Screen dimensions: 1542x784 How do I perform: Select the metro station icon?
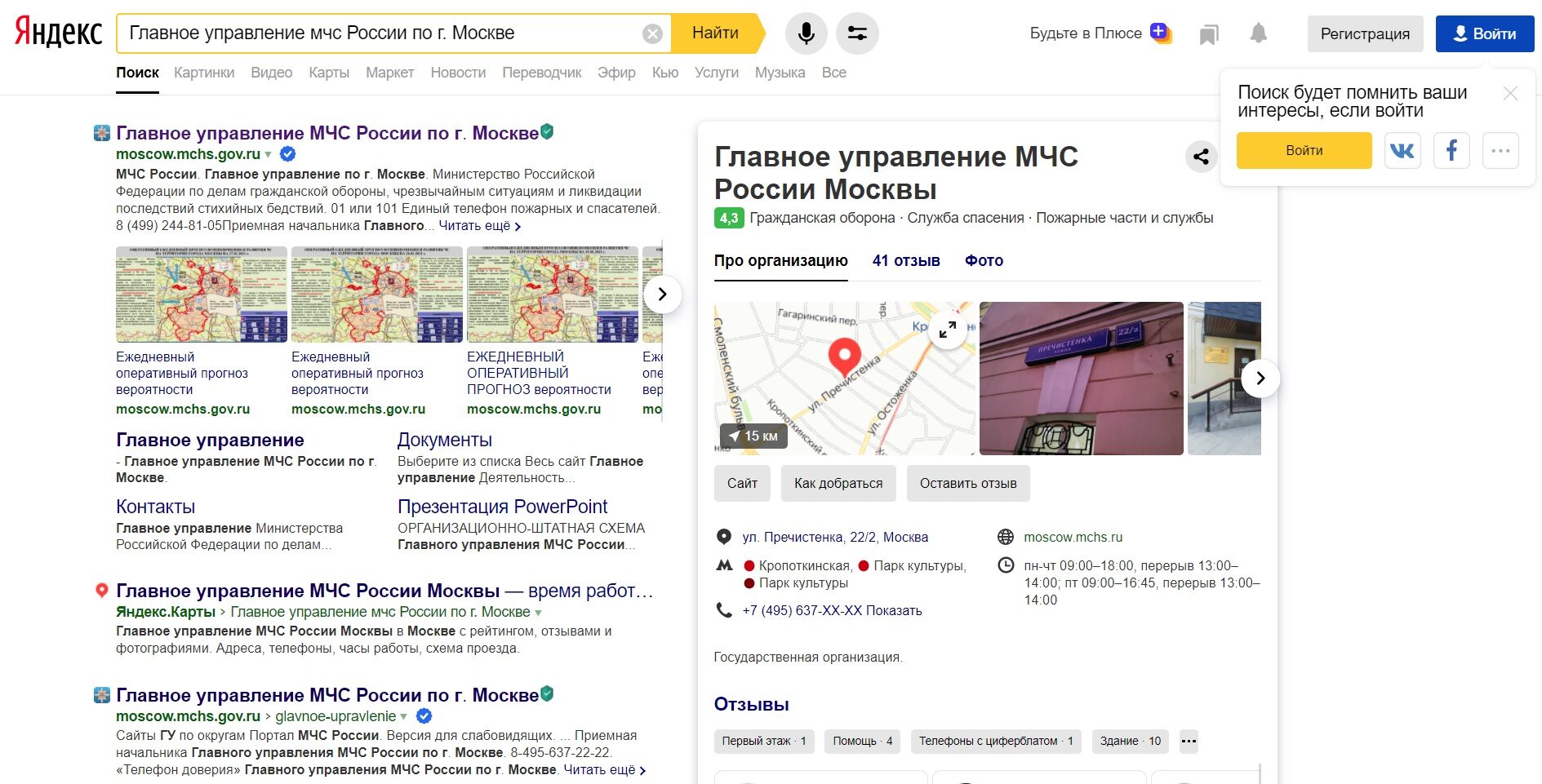pyautogui.click(x=724, y=565)
